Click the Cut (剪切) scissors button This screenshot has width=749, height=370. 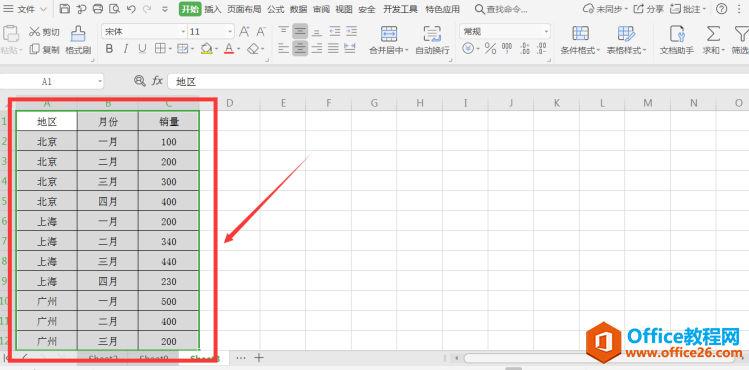(44, 32)
